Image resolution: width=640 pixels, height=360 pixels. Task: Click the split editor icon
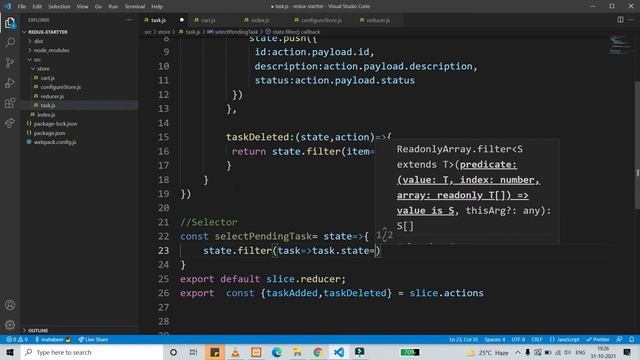[x=620, y=20]
